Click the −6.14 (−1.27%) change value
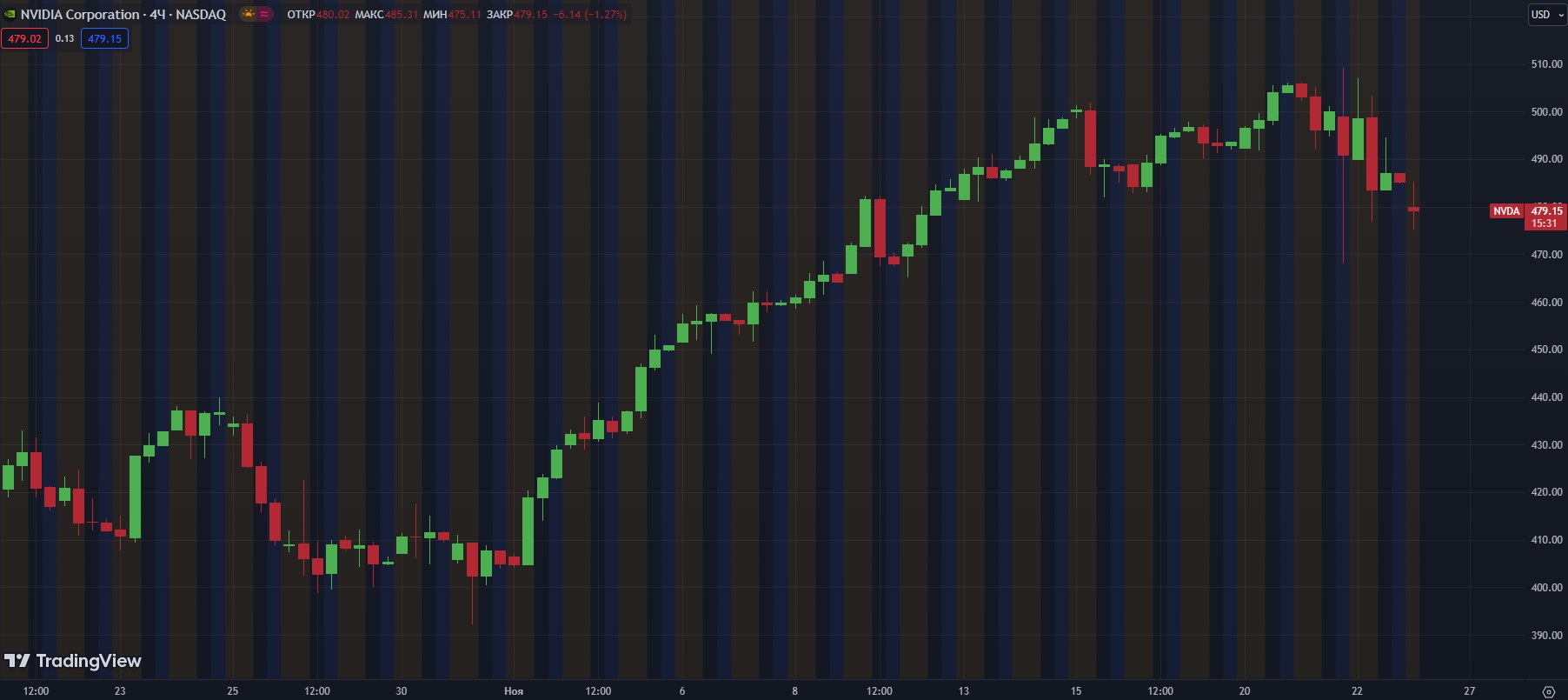The width and height of the screenshot is (1568, 700). click(x=590, y=14)
